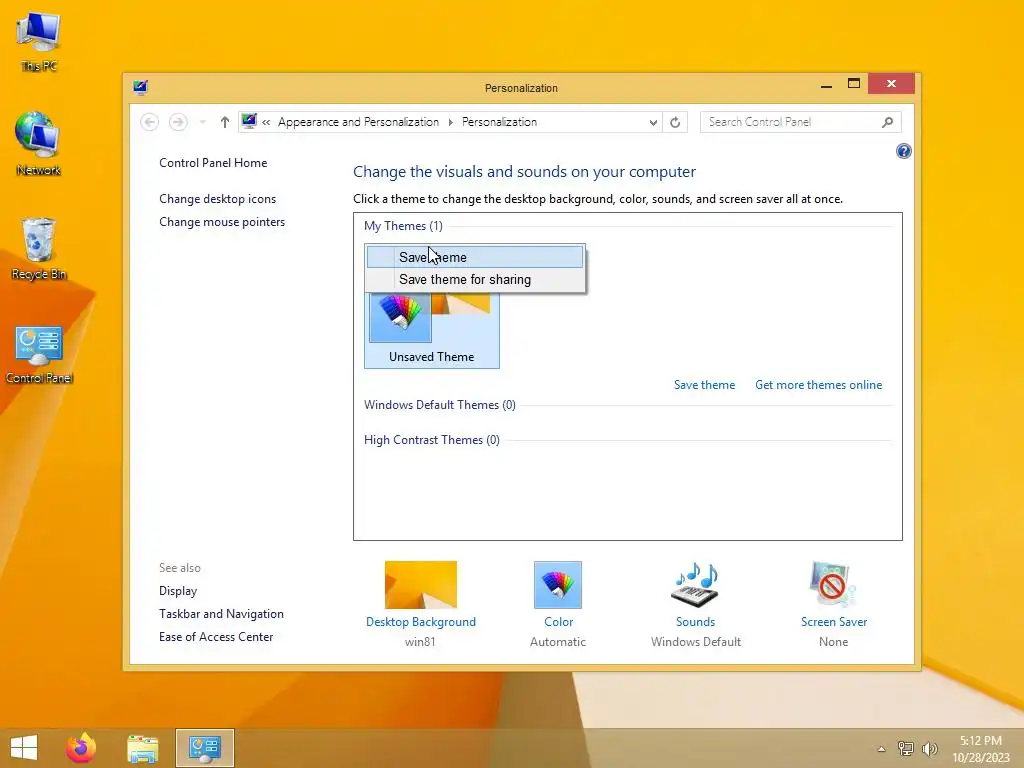
Task: Click the search magnifier icon
Action: [x=887, y=122]
